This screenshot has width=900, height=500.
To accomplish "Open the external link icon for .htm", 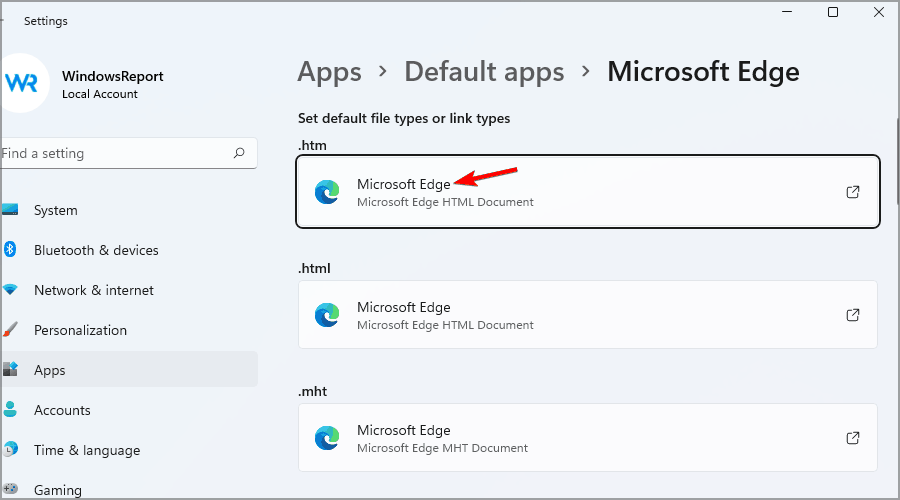I will click(853, 192).
